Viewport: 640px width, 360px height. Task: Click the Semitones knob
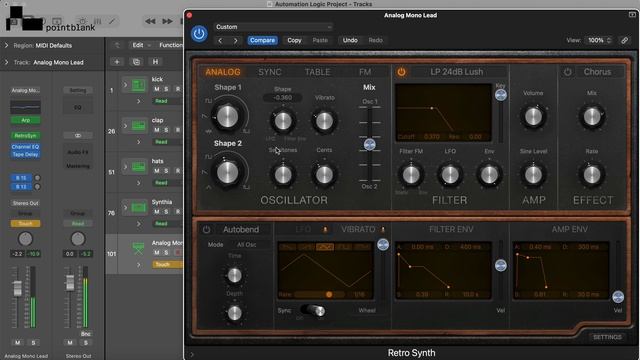pos(283,175)
